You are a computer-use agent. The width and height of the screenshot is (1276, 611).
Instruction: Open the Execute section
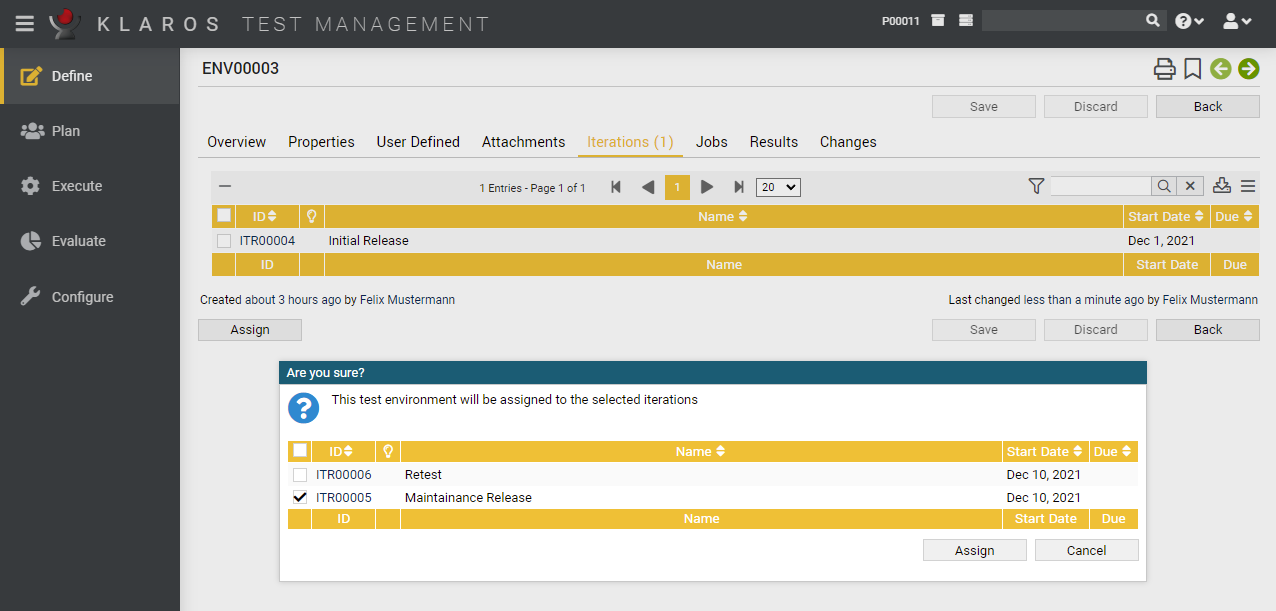pos(90,186)
